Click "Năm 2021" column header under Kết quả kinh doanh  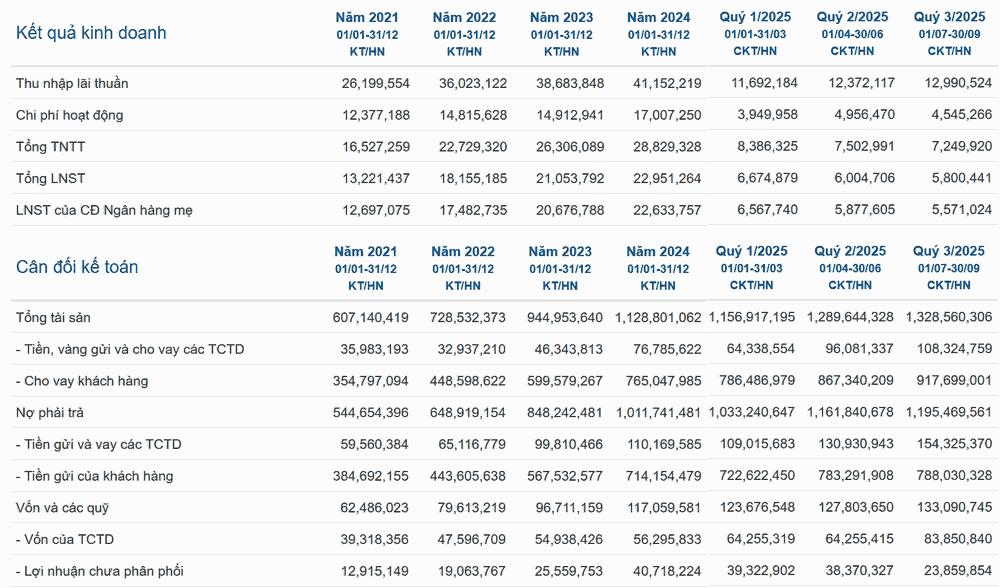coord(367,17)
